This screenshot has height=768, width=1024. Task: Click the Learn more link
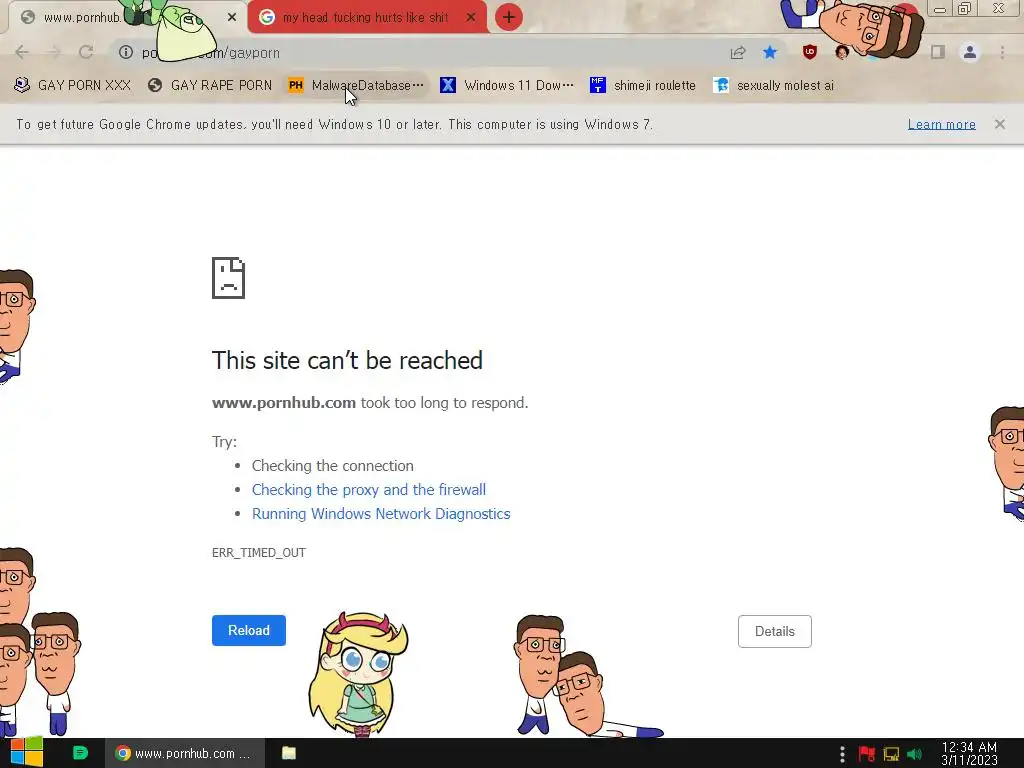tap(941, 124)
